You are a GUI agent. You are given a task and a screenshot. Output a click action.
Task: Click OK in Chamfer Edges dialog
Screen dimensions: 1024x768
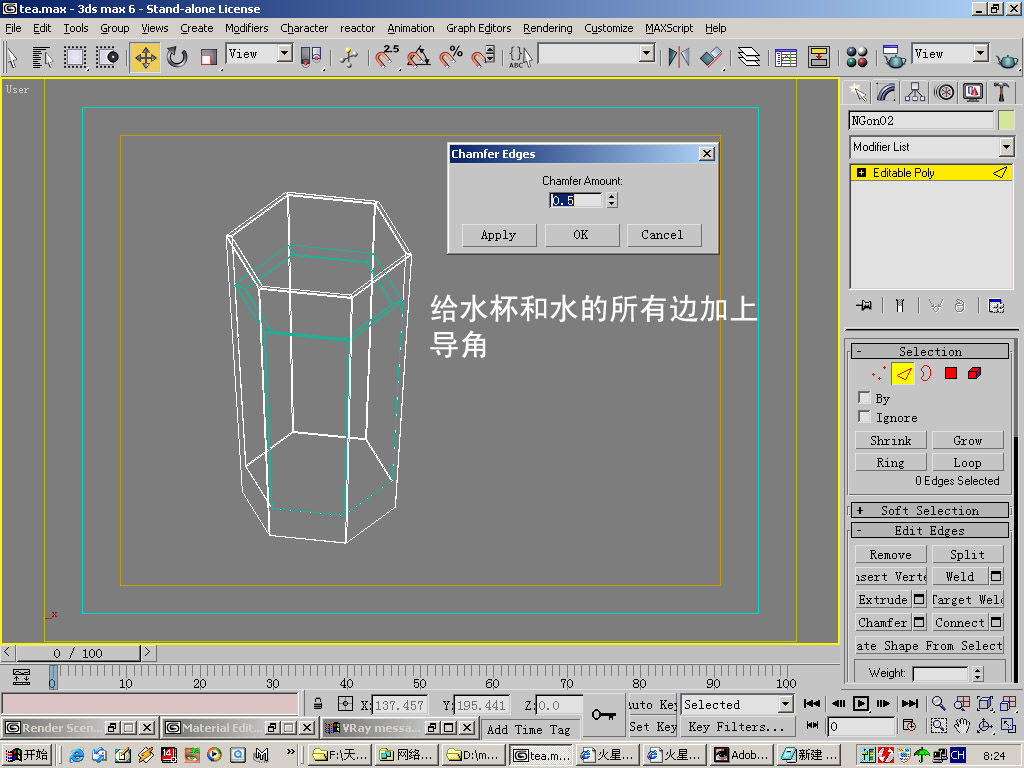click(581, 235)
